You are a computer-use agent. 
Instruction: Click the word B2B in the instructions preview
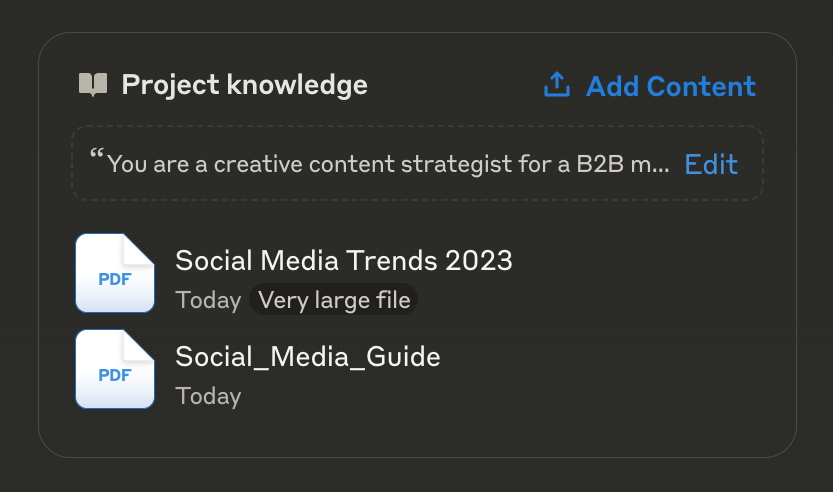(600, 164)
